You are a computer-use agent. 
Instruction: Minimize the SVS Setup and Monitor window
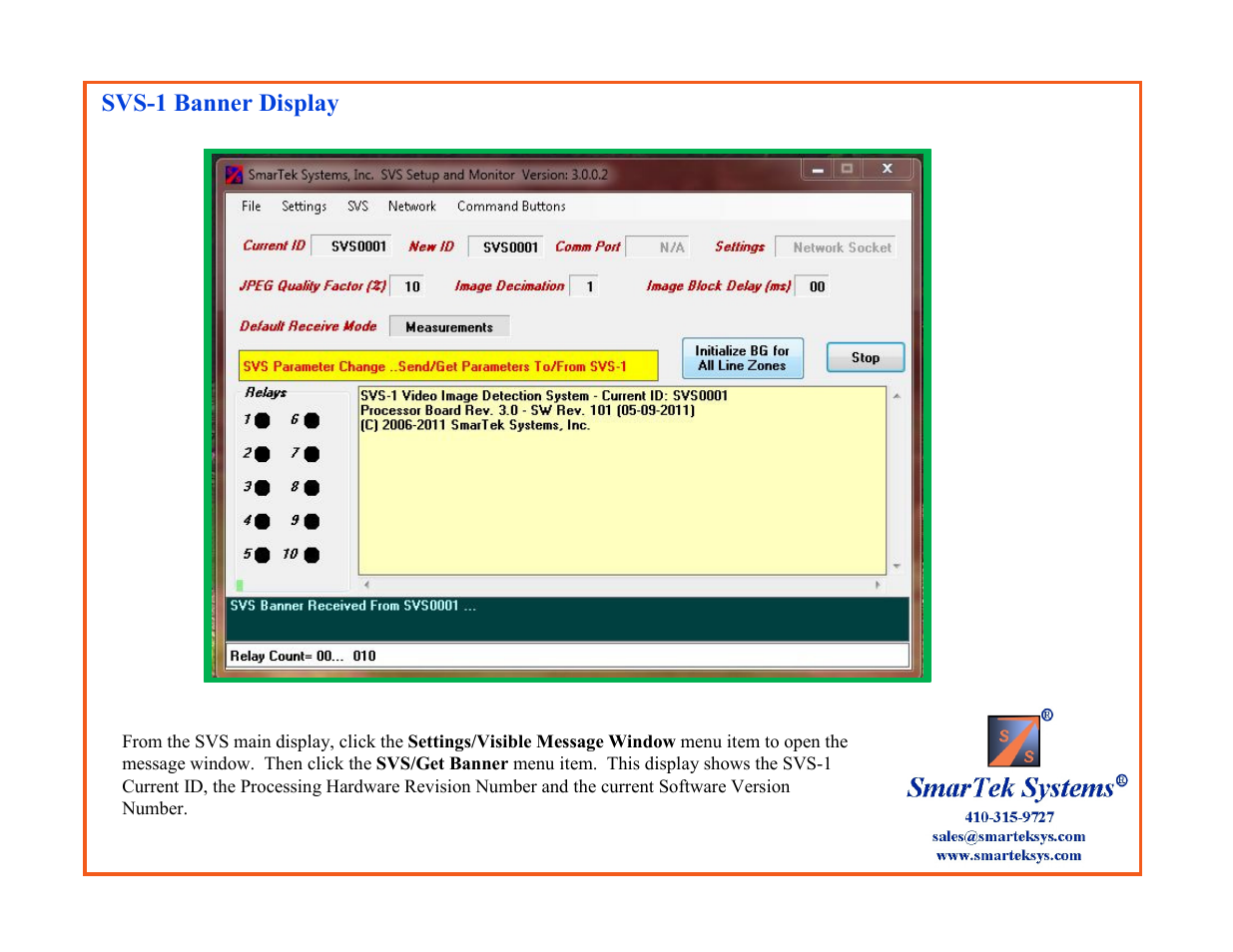(x=818, y=169)
